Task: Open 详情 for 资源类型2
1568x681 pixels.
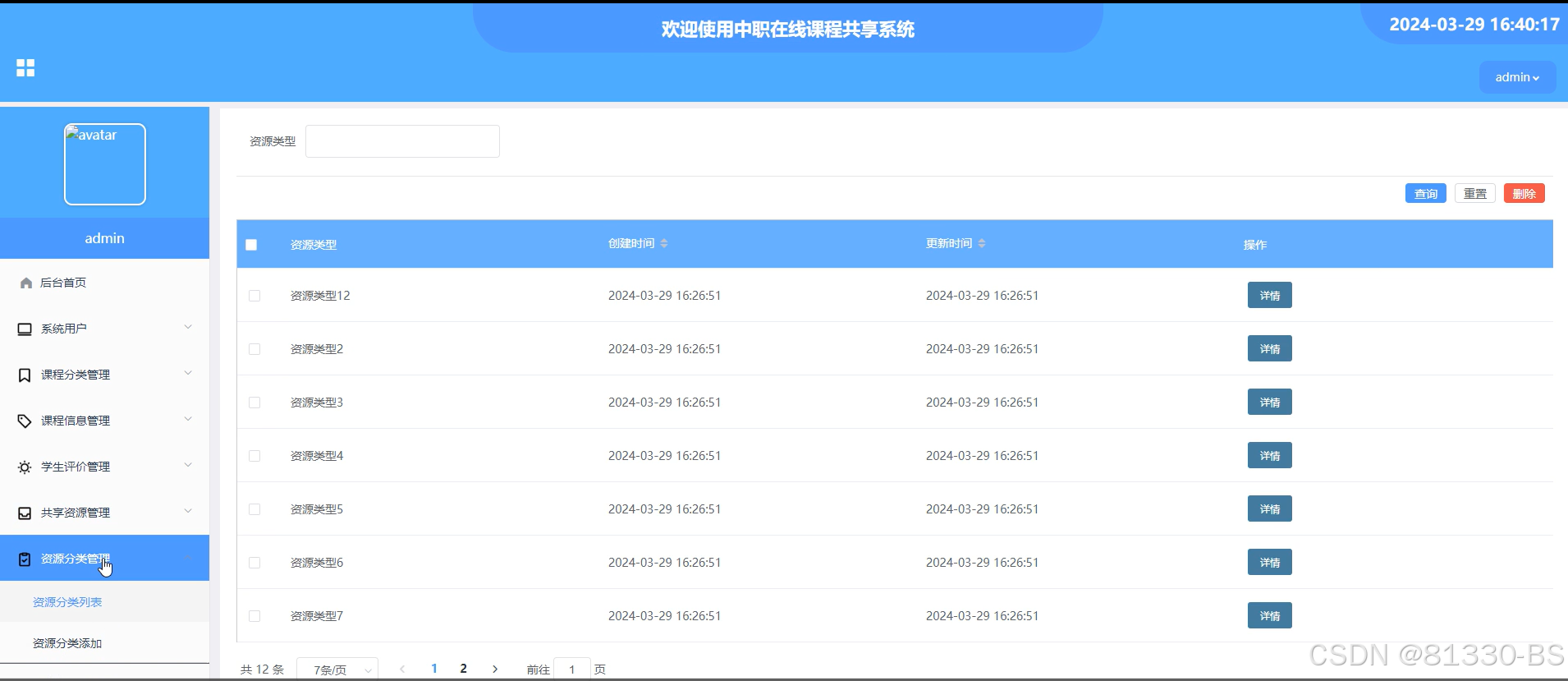Action: click(x=1270, y=348)
